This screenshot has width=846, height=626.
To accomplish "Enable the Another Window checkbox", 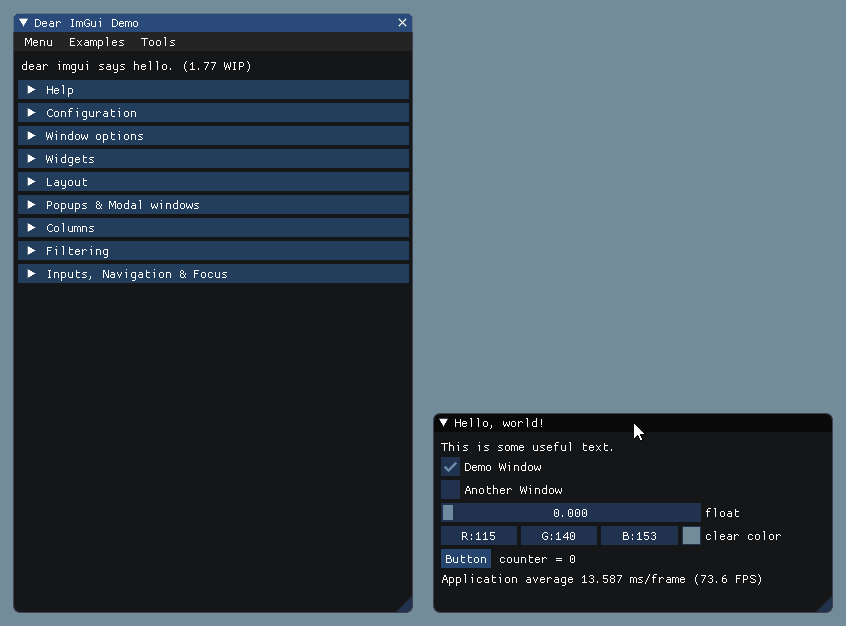I will pyautogui.click(x=450, y=489).
